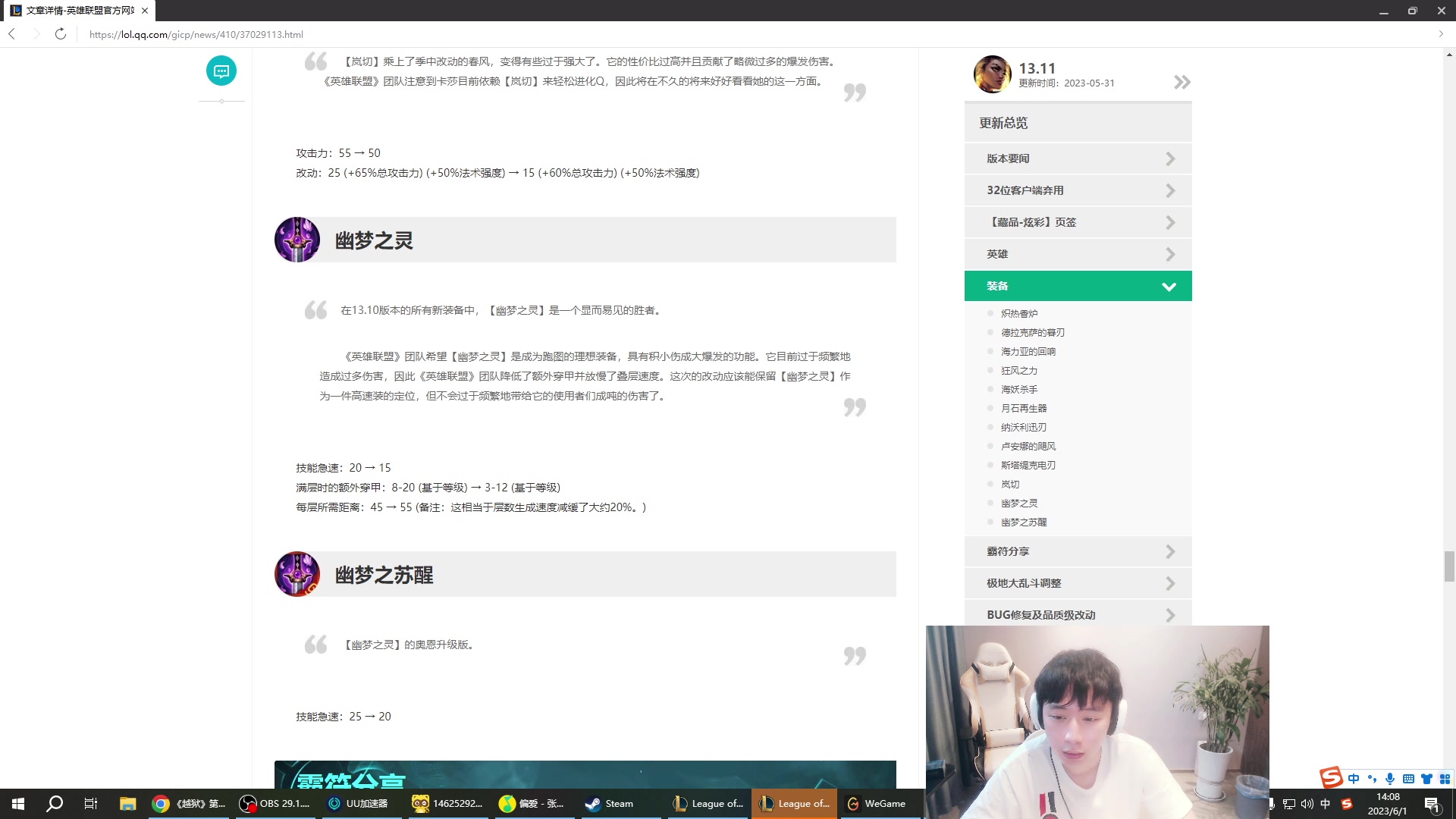Image resolution: width=1456 pixels, height=819 pixels.
Task: Switch to UU加速器 in taskbar
Action: (362, 804)
